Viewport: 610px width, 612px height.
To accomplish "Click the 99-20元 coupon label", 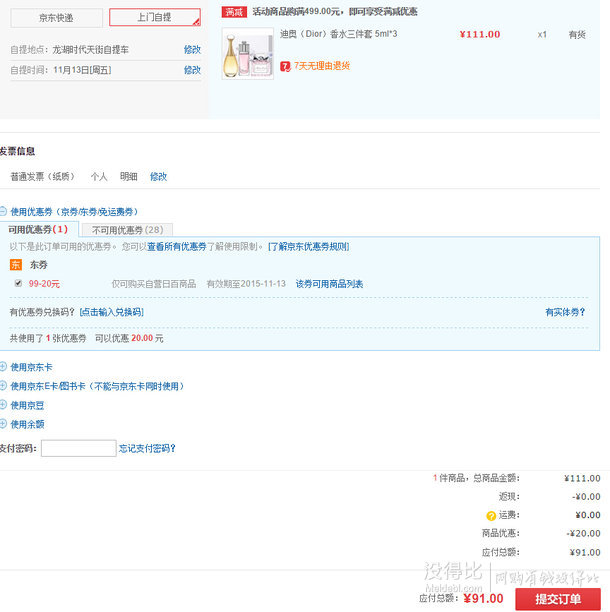I will [44, 284].
